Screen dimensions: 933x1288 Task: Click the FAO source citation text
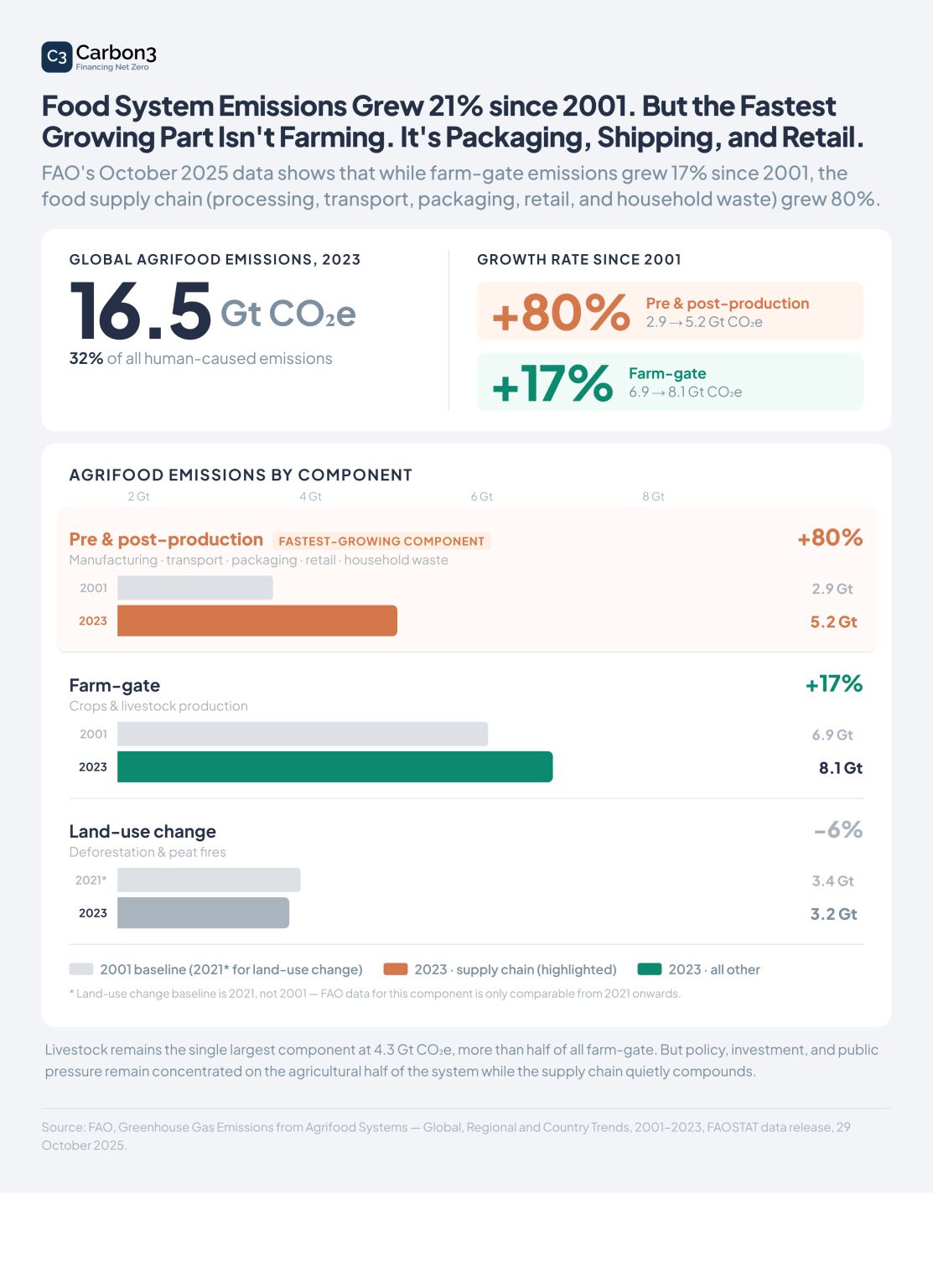pos(446,1135)
